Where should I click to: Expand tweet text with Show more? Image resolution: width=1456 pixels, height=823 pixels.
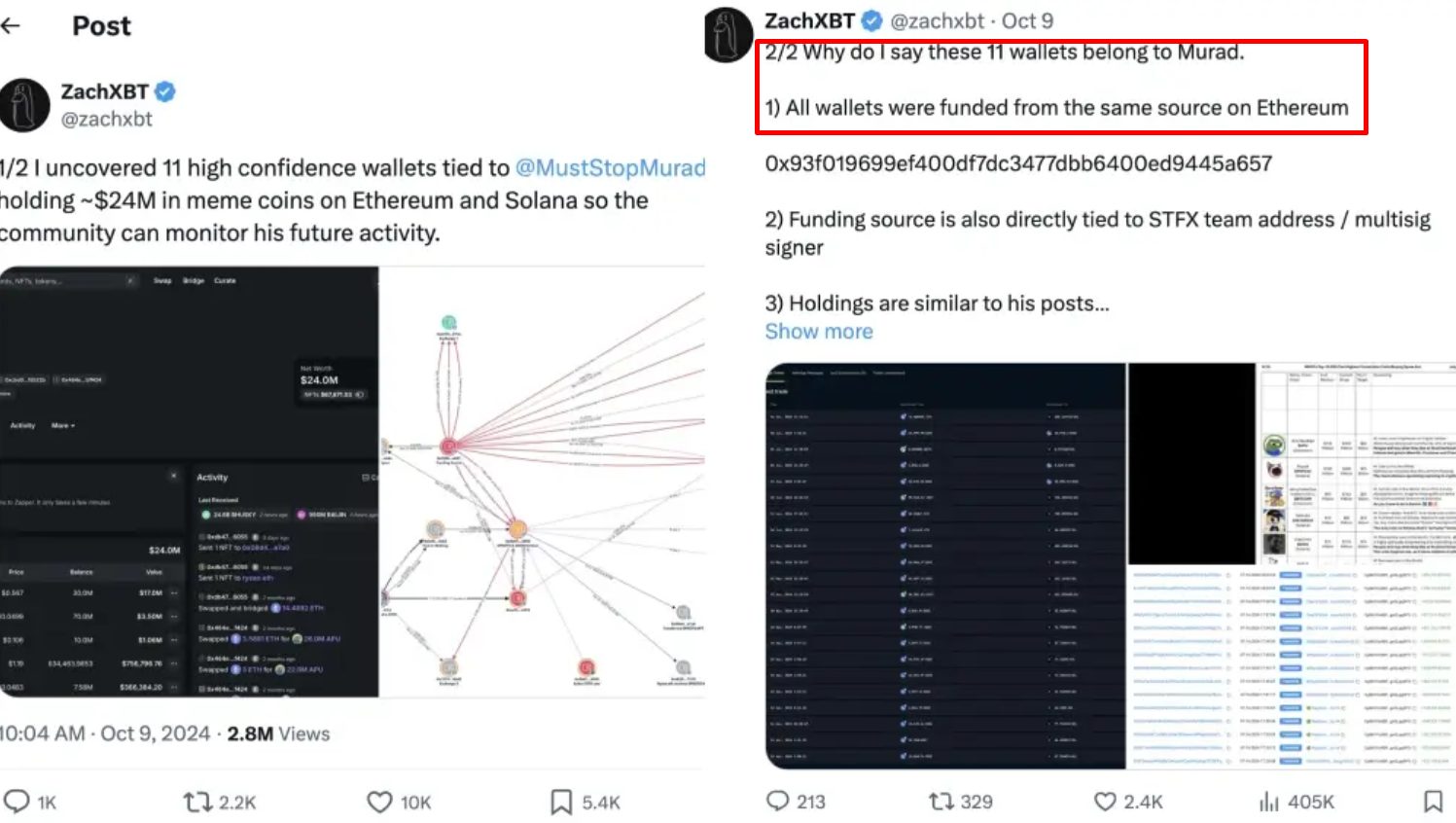click(x=819, y=332)
